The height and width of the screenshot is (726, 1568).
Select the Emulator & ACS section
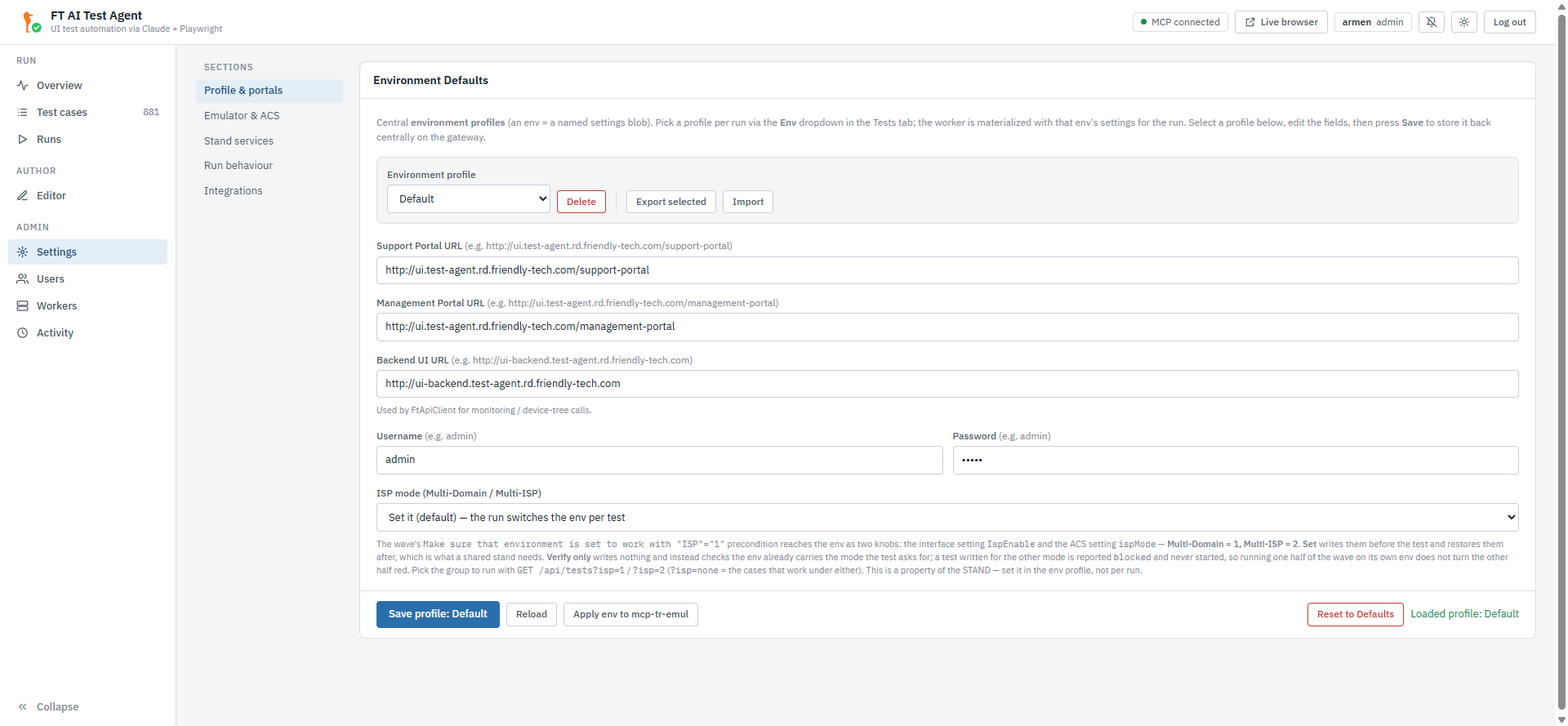click(x=269, y=116)
